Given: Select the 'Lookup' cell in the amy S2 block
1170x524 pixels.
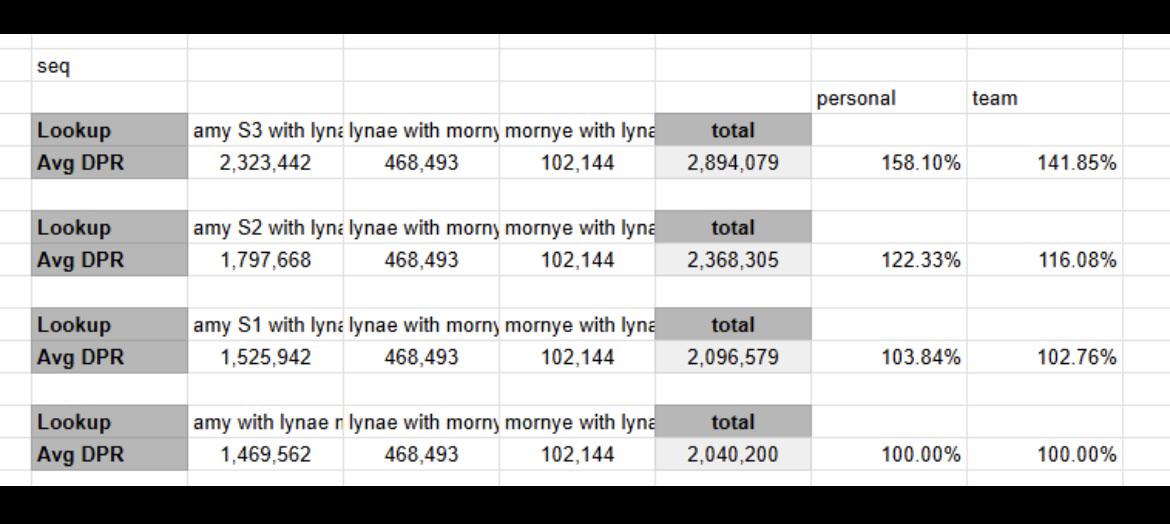Looking at the screenshot, I should coord(109,227).
